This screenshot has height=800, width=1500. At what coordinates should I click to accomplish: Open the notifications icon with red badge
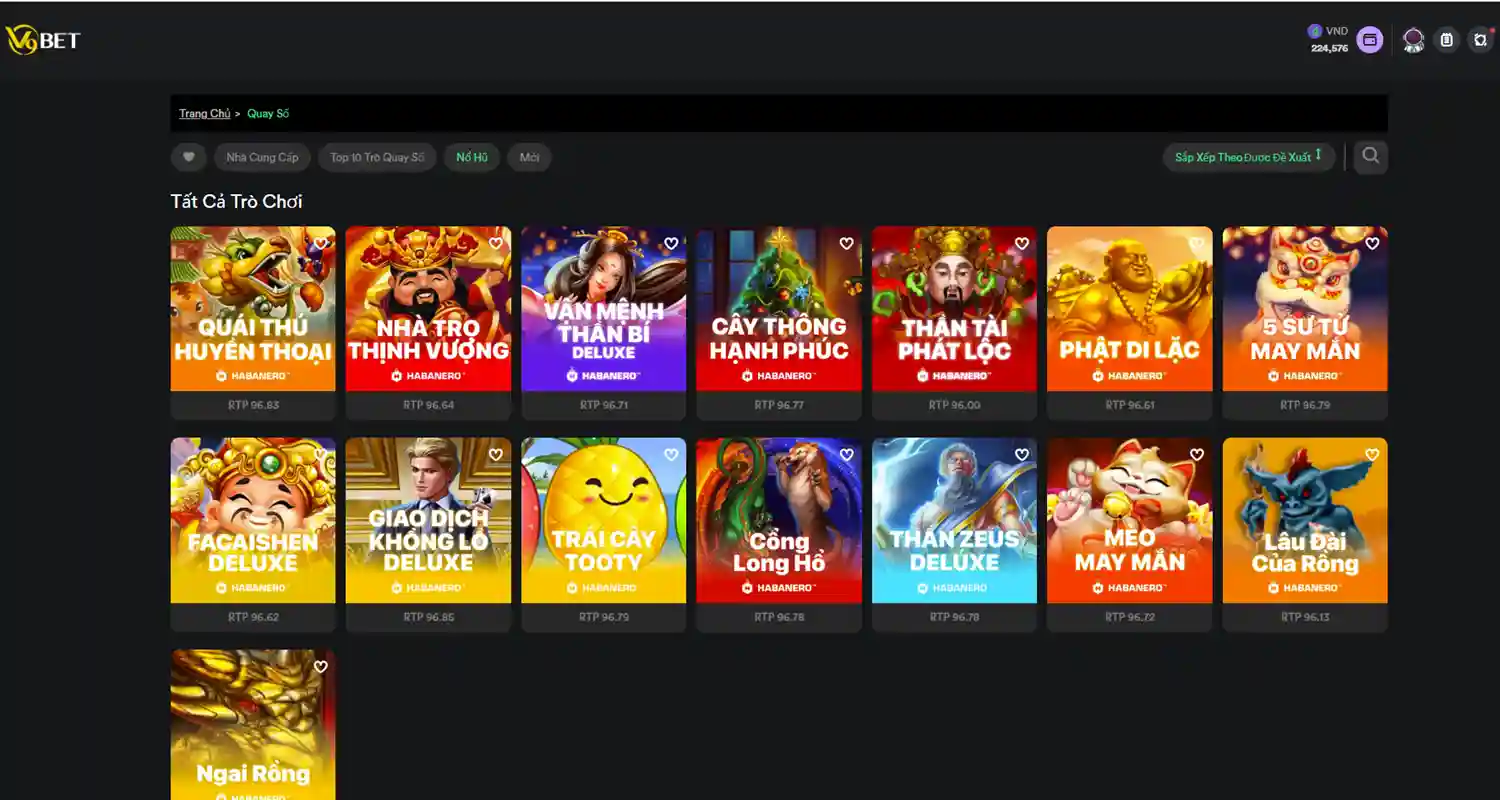(x=1481, y=40)
